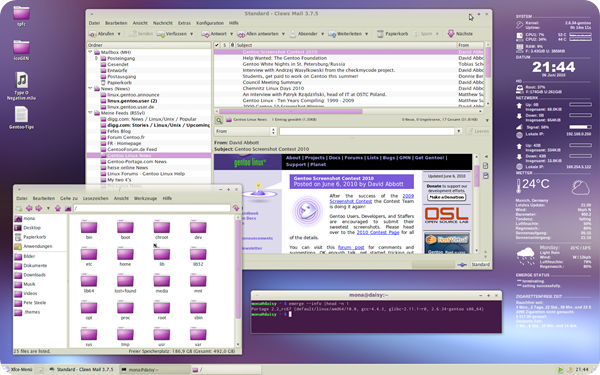Click the Antwort reply icon

[x=205, y=34]
